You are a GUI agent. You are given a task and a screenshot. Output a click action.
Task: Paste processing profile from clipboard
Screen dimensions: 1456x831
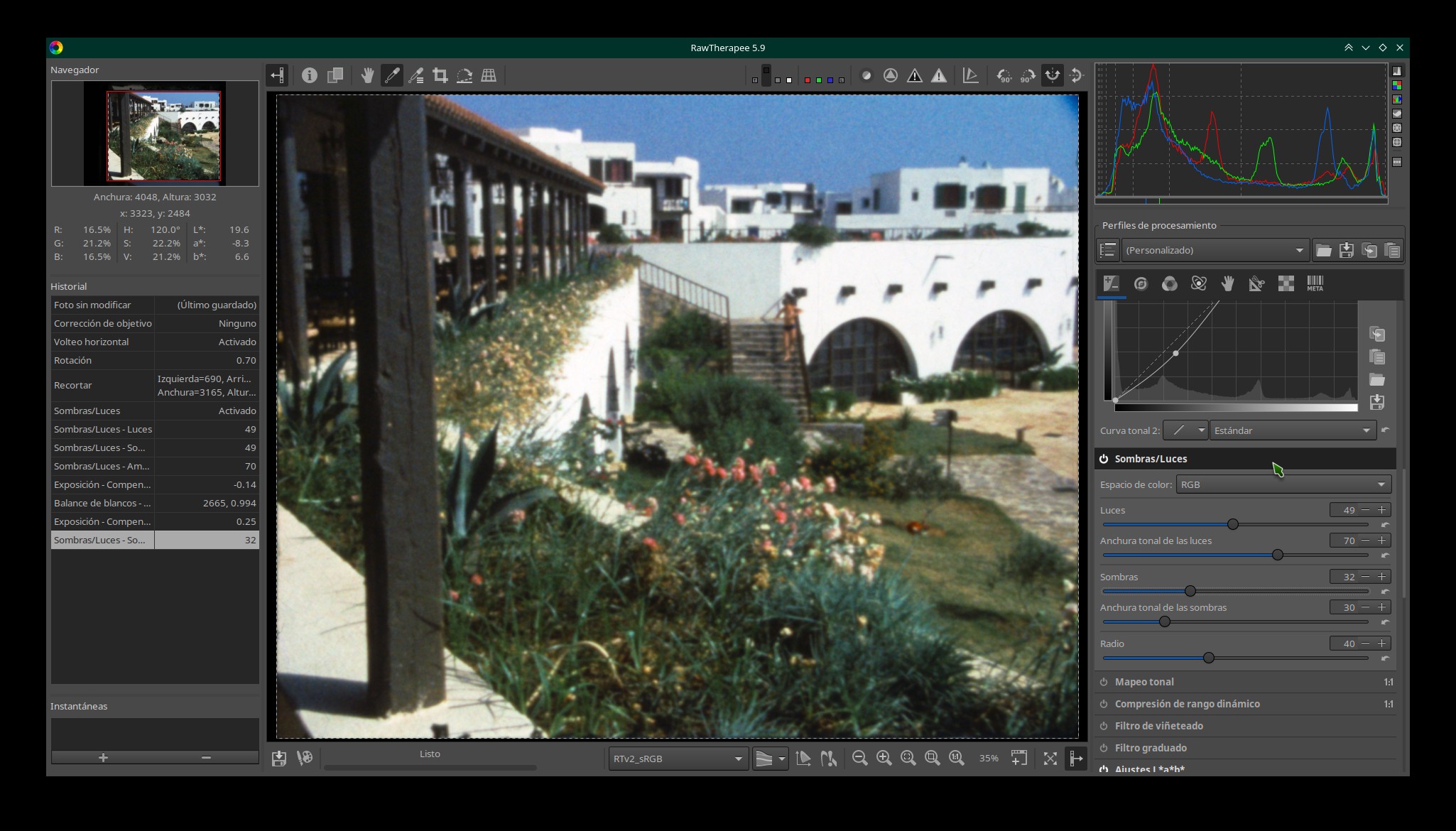1392,250
